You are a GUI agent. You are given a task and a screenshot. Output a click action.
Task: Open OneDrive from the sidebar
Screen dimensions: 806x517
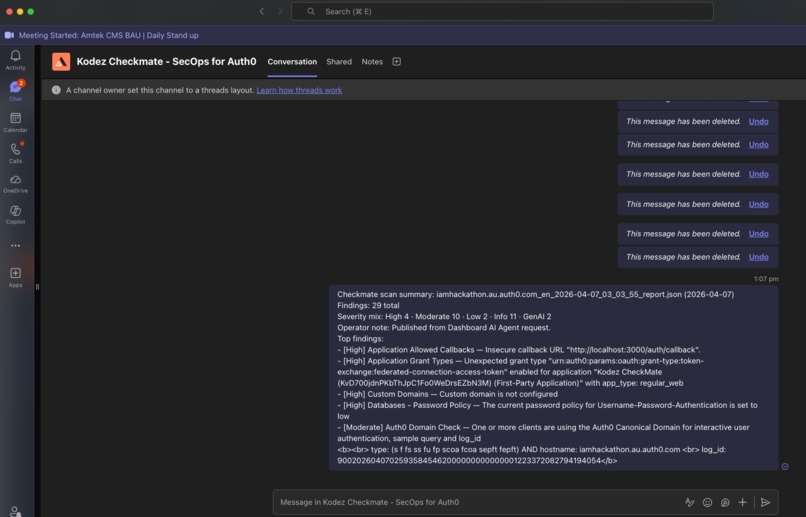[15, 183]
